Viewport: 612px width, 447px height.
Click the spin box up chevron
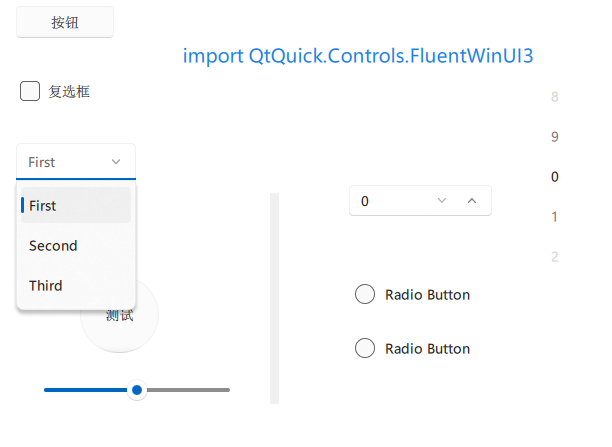pos(472,201)
